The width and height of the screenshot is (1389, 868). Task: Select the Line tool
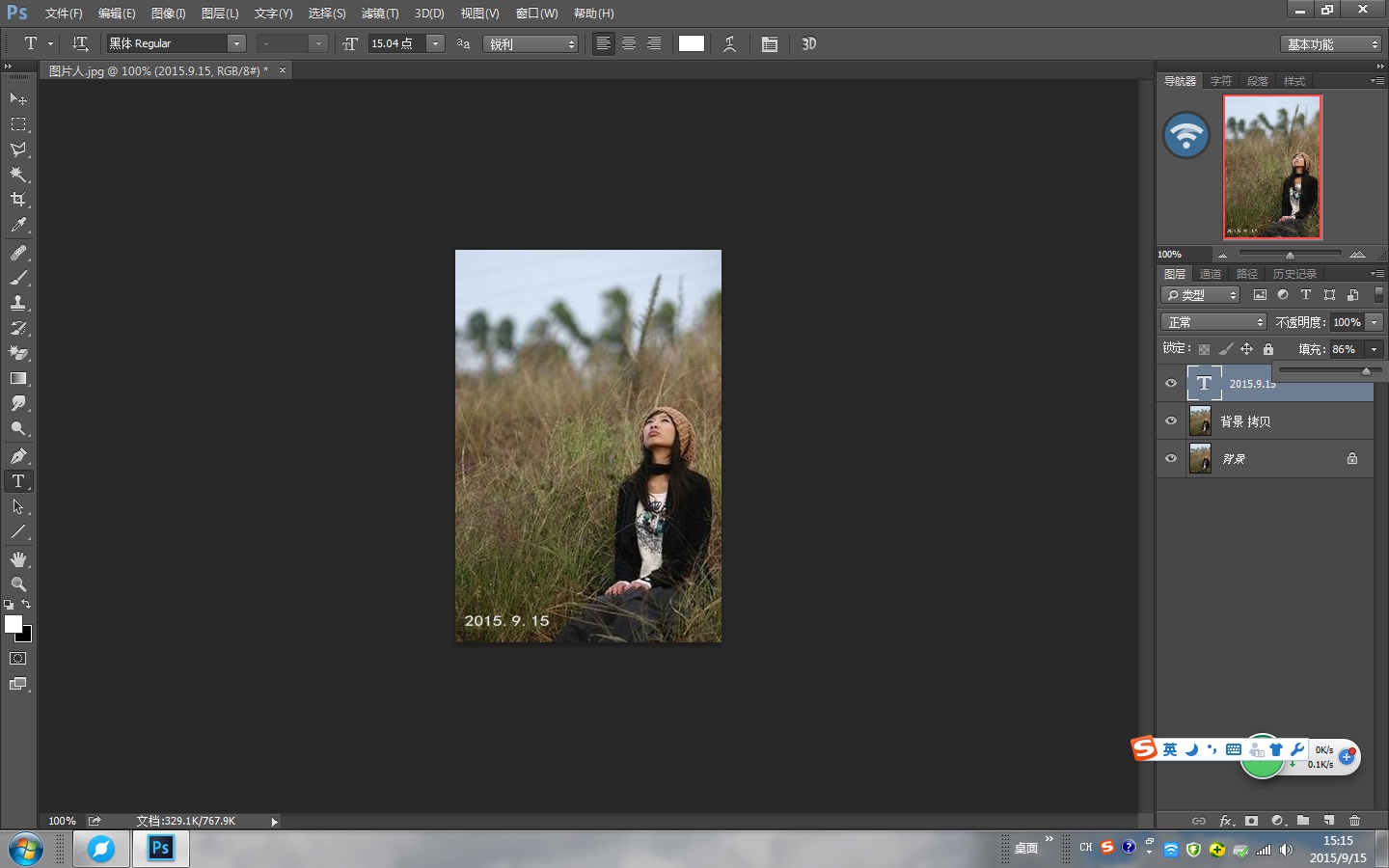[x=18, y=531]
